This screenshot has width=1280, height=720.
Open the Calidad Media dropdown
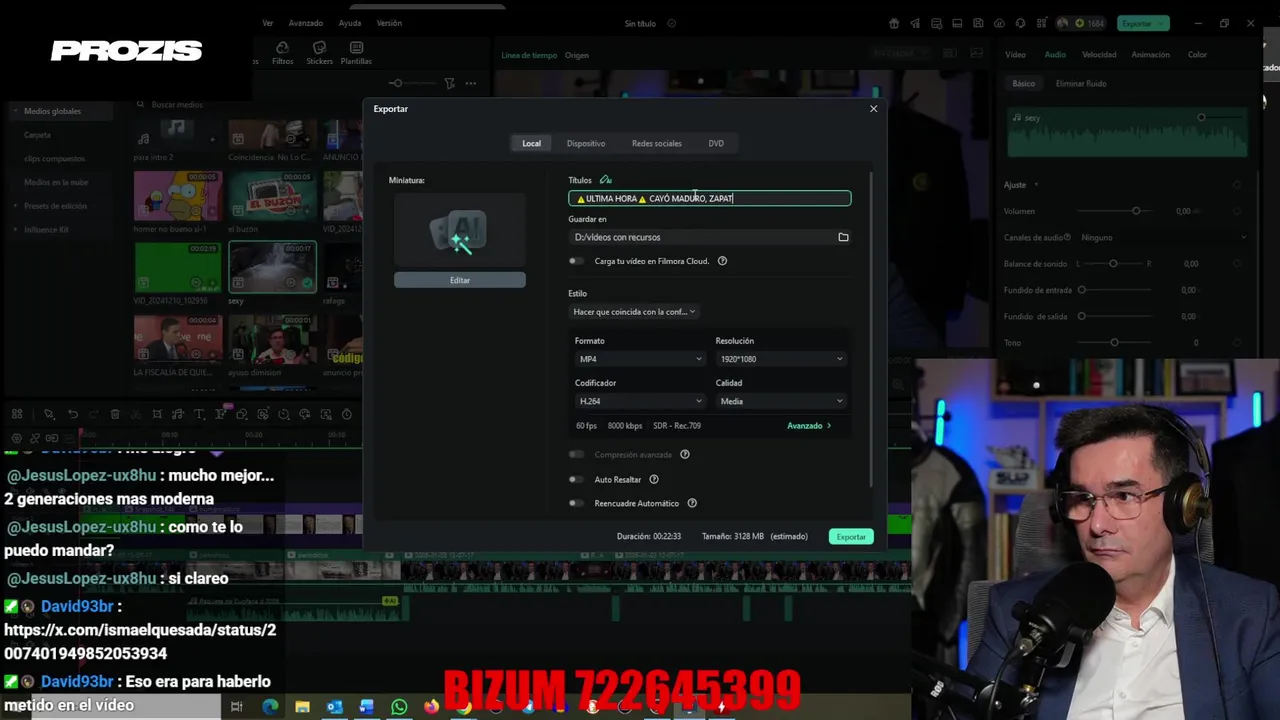pos(781,401)
